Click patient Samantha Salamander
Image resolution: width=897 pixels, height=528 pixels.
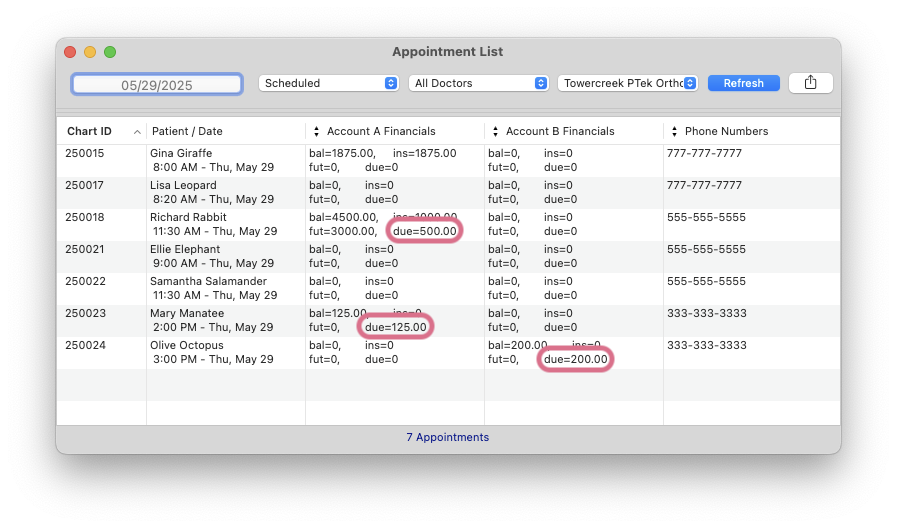click(x=208, y=281)
